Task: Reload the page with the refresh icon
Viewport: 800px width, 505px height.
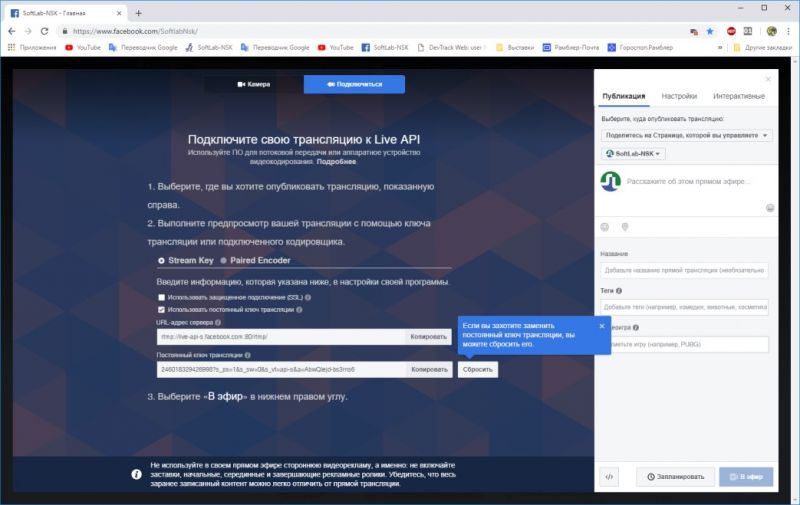Action: coord(44,31)
